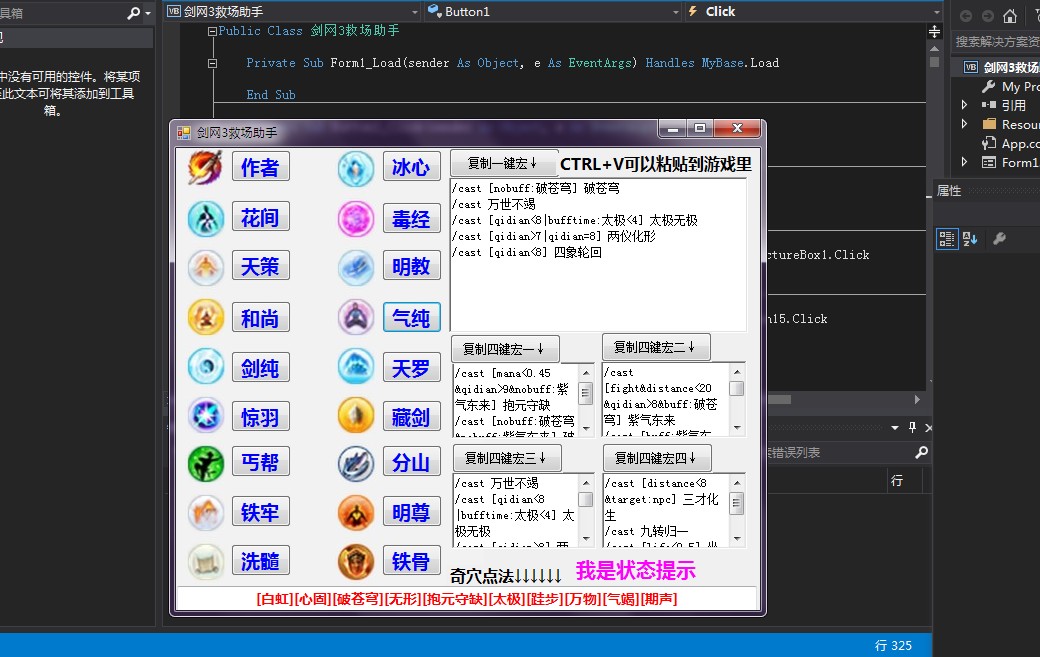This screenshot has height=657, width=1040.
Task: Open the property pages wrench icon
Action: point(998,239)
